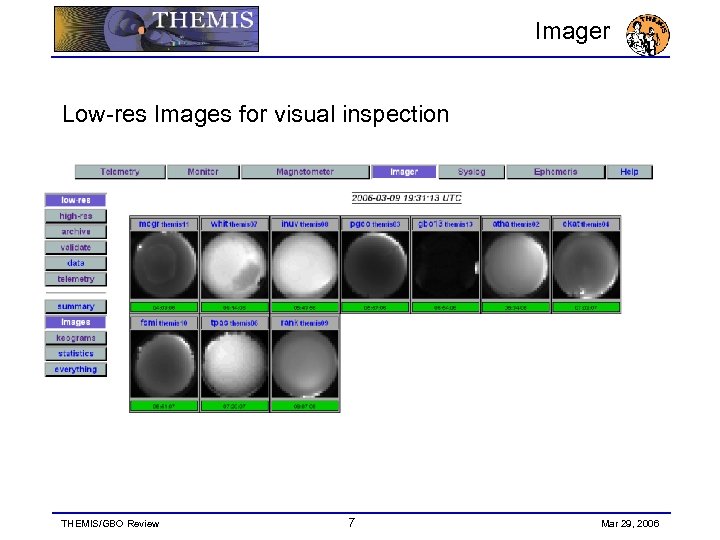Screen dimensions: 720x540
Task: Click green status bar under atha image
Action: tap(516, 307)
